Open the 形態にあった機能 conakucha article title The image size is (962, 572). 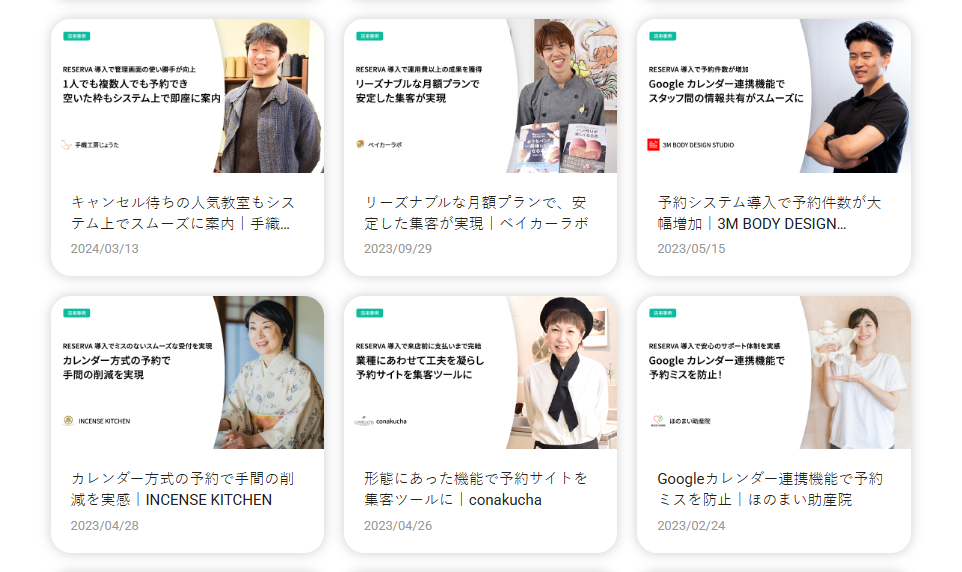(476, 489)
